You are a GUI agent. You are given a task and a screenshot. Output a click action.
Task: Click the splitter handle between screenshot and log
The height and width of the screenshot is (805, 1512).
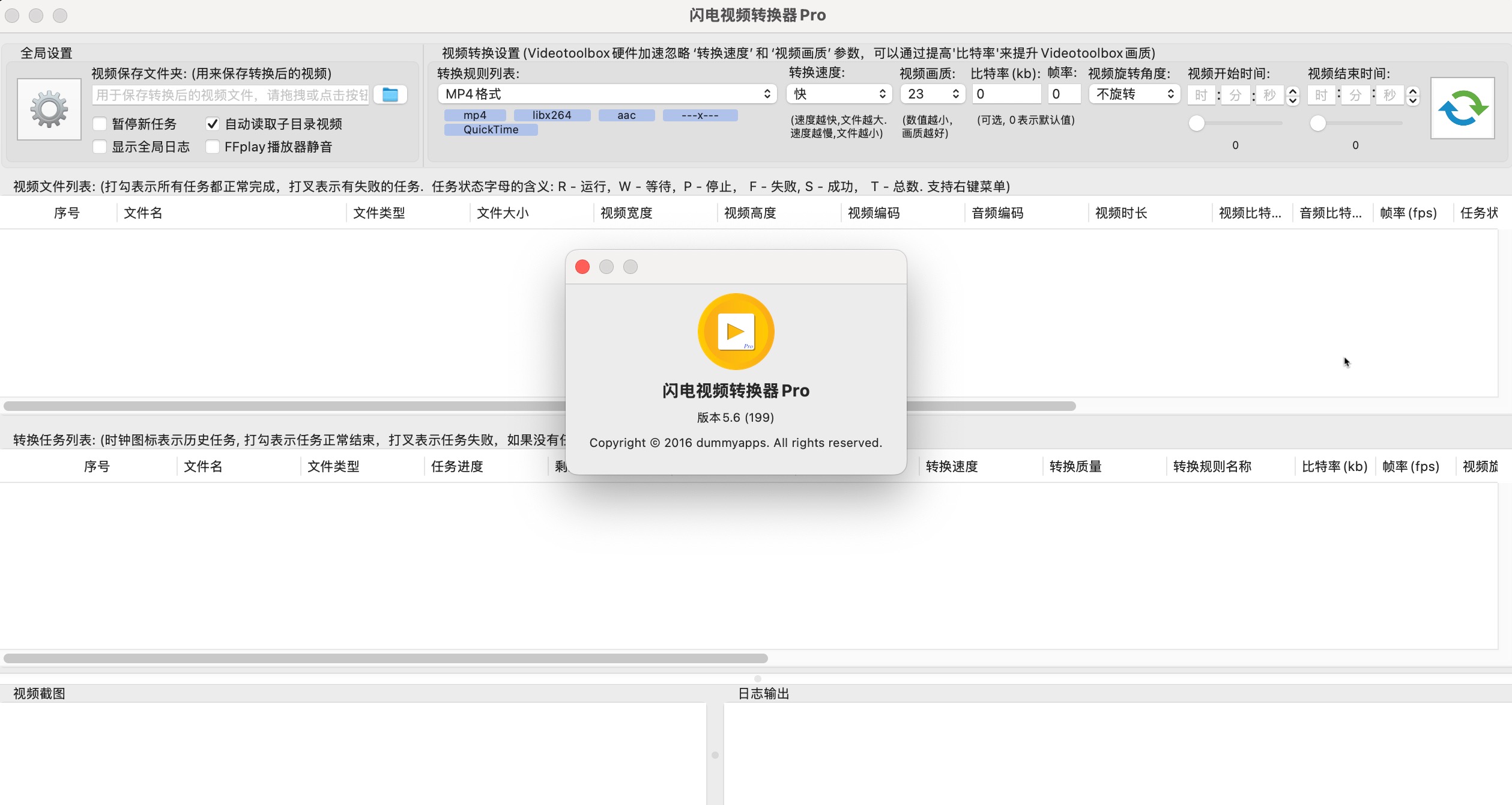715,755
